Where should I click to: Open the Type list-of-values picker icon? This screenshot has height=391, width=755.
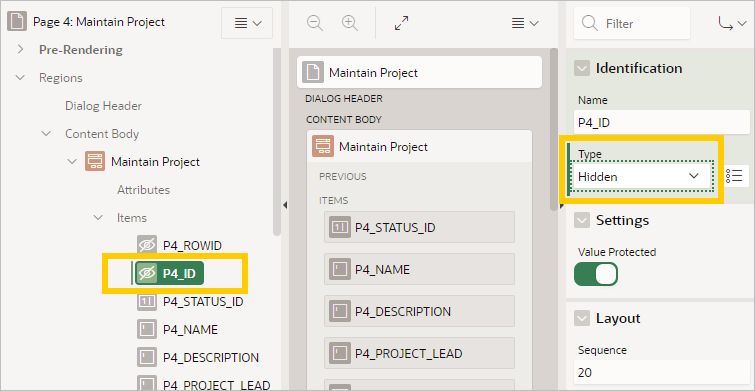click(x=734, y=176)
